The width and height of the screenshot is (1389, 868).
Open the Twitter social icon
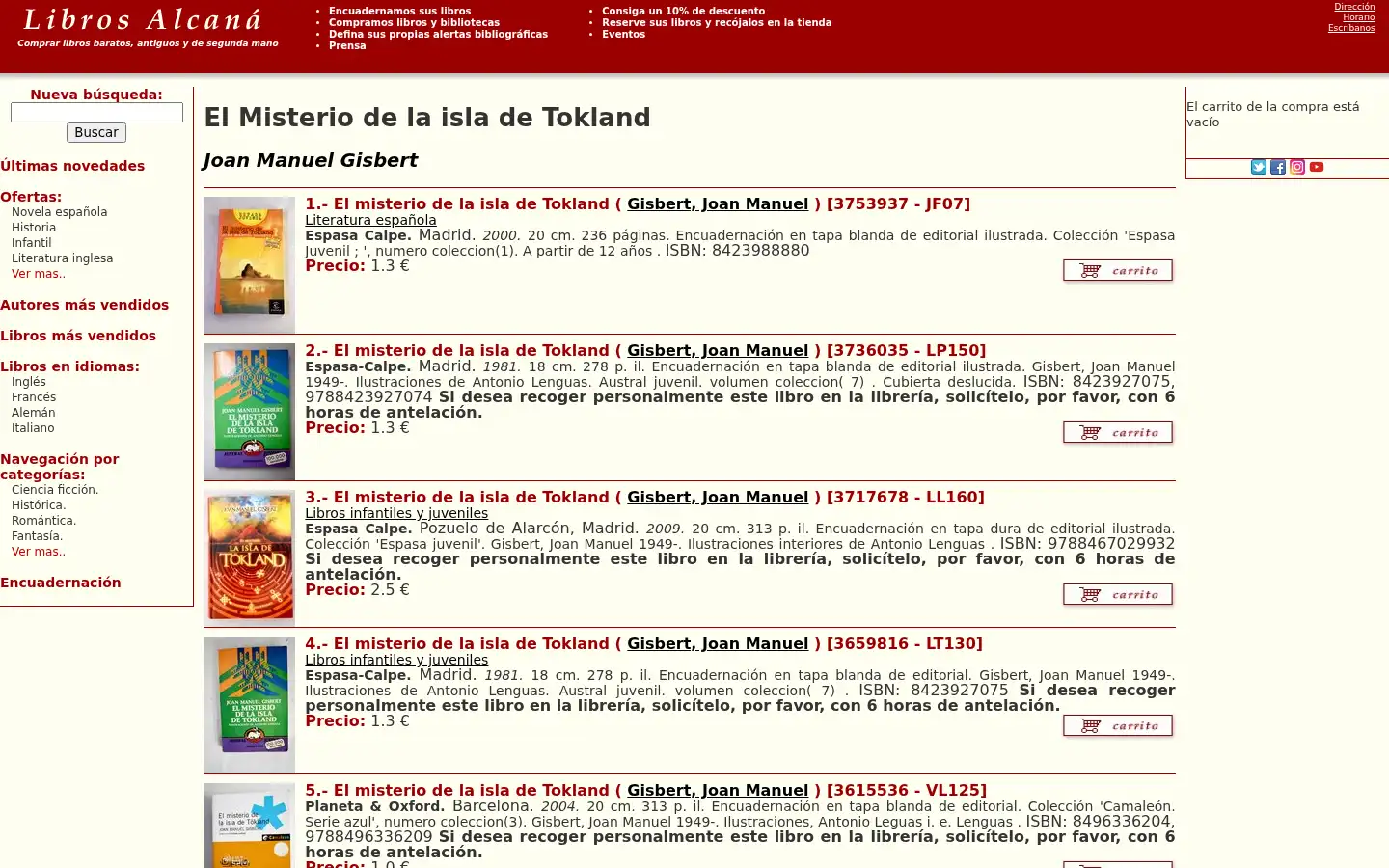(1259, 167)
